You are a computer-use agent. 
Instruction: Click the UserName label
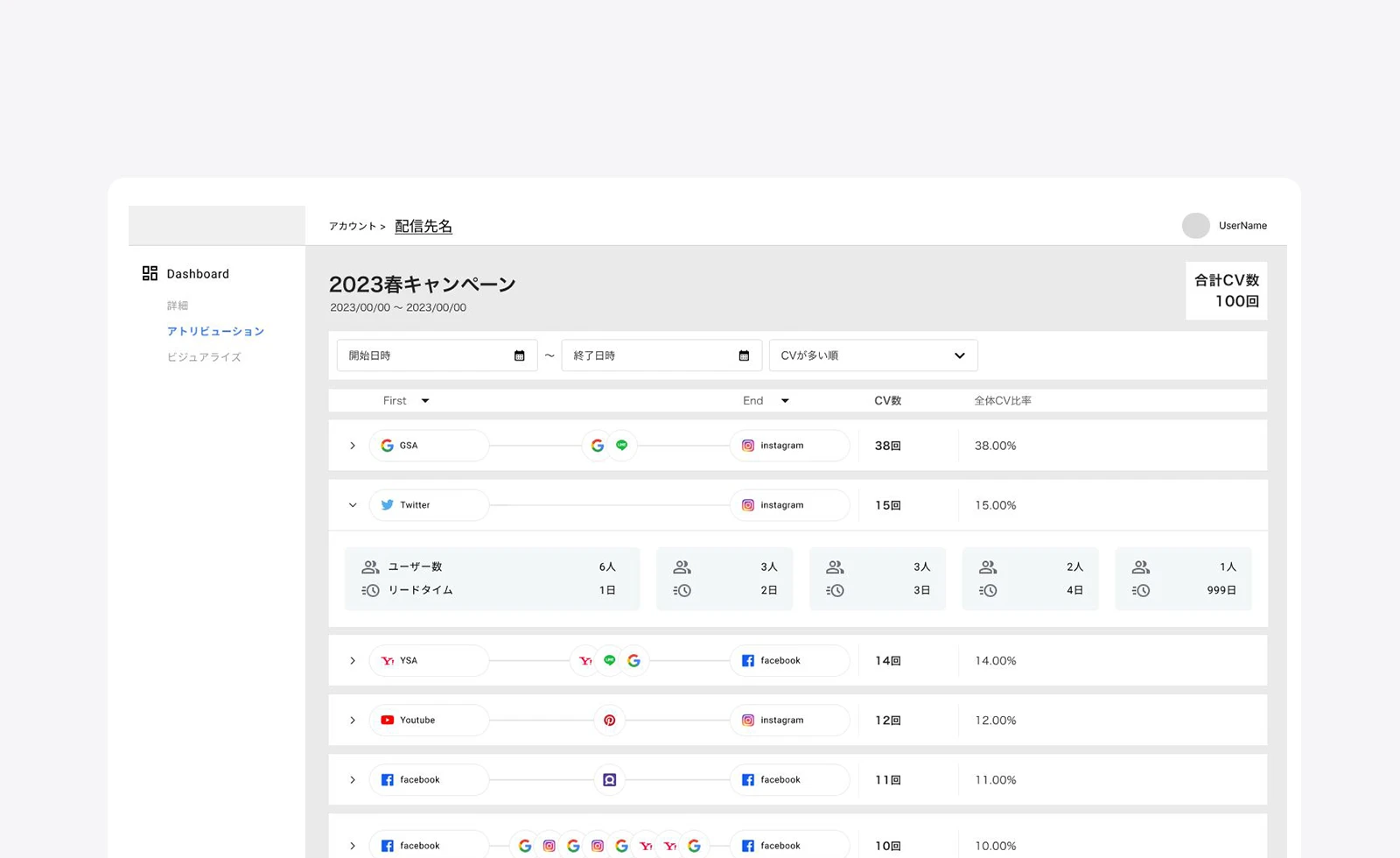click(x=1242, y=225)
